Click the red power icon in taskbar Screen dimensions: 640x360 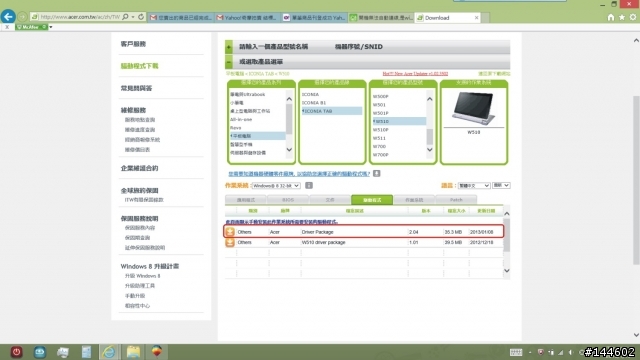point(16,352)
